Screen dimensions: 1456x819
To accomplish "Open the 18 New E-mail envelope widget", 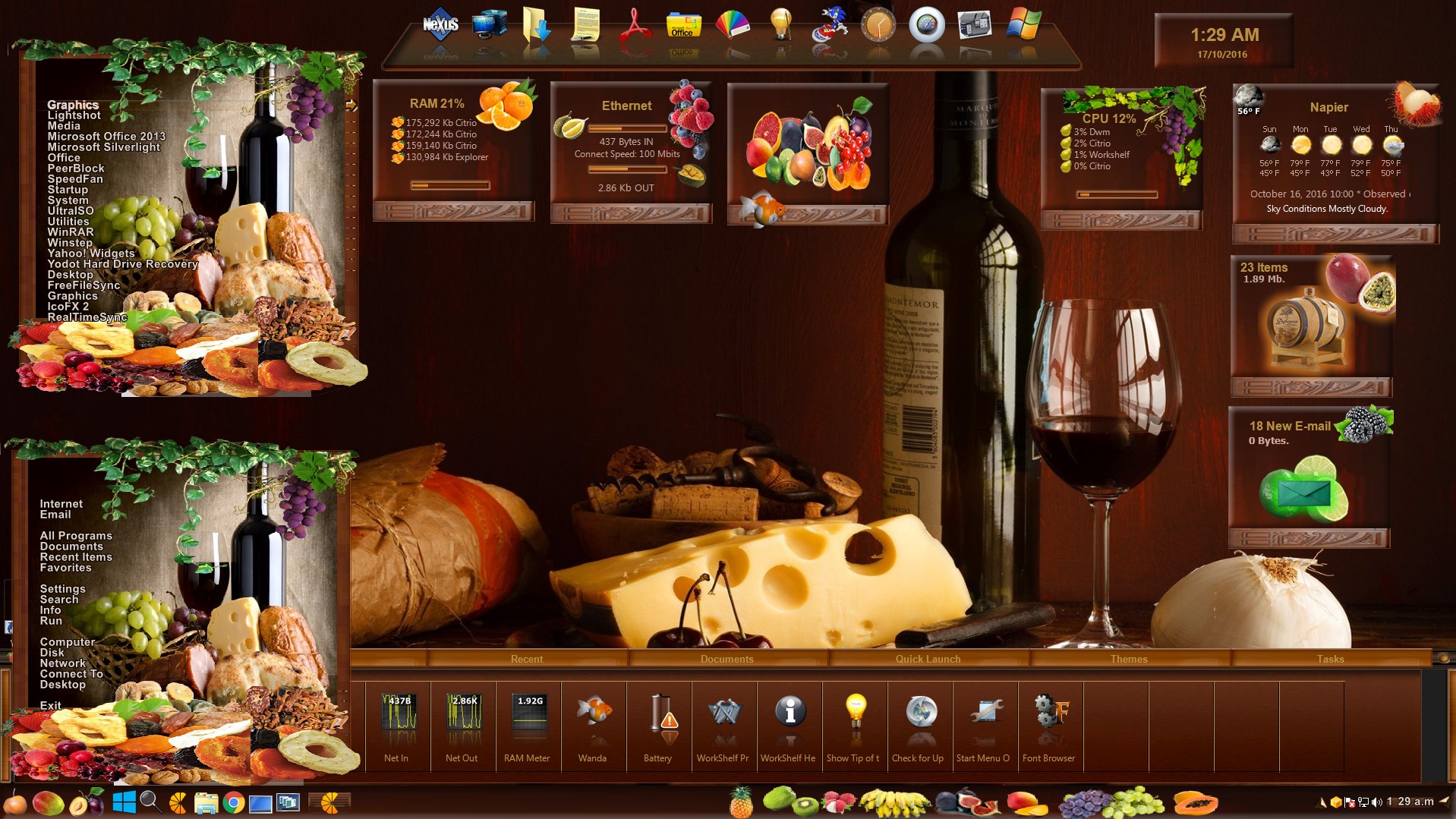I will click(x=1303, y=493).
